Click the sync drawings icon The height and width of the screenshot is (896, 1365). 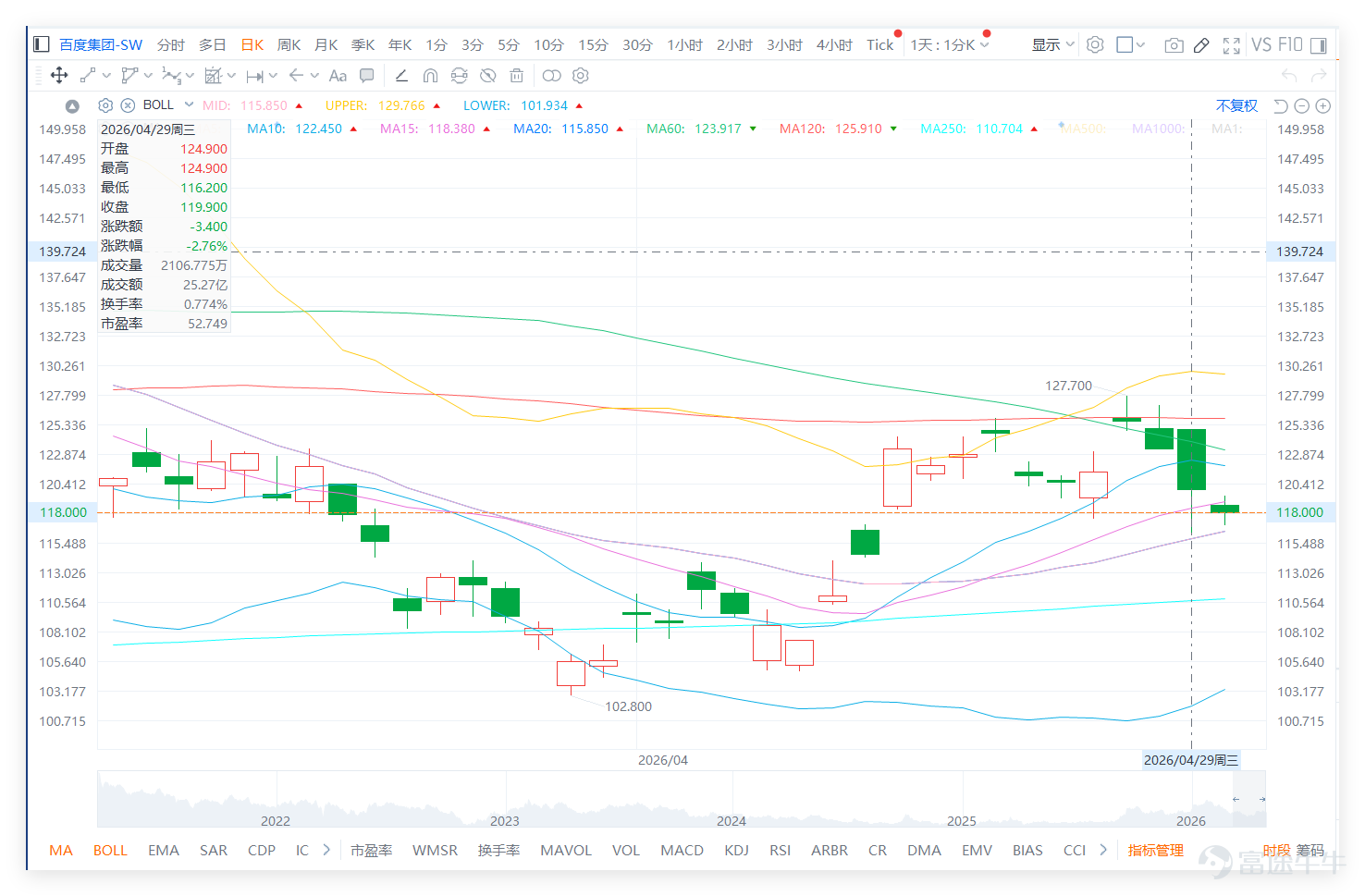[459, 76]
